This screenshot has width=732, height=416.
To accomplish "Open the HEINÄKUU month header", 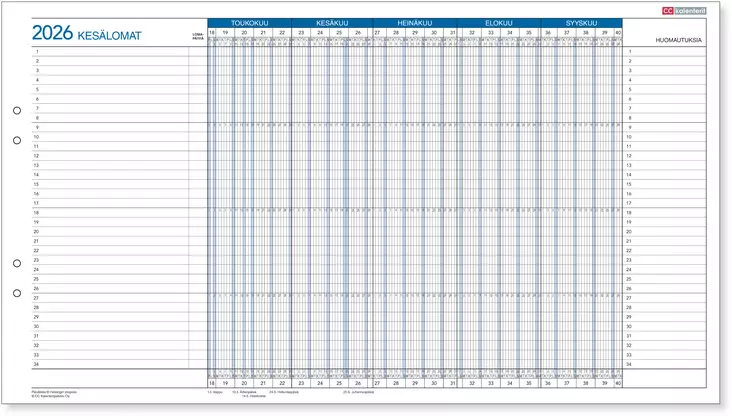I will [414, 22].
